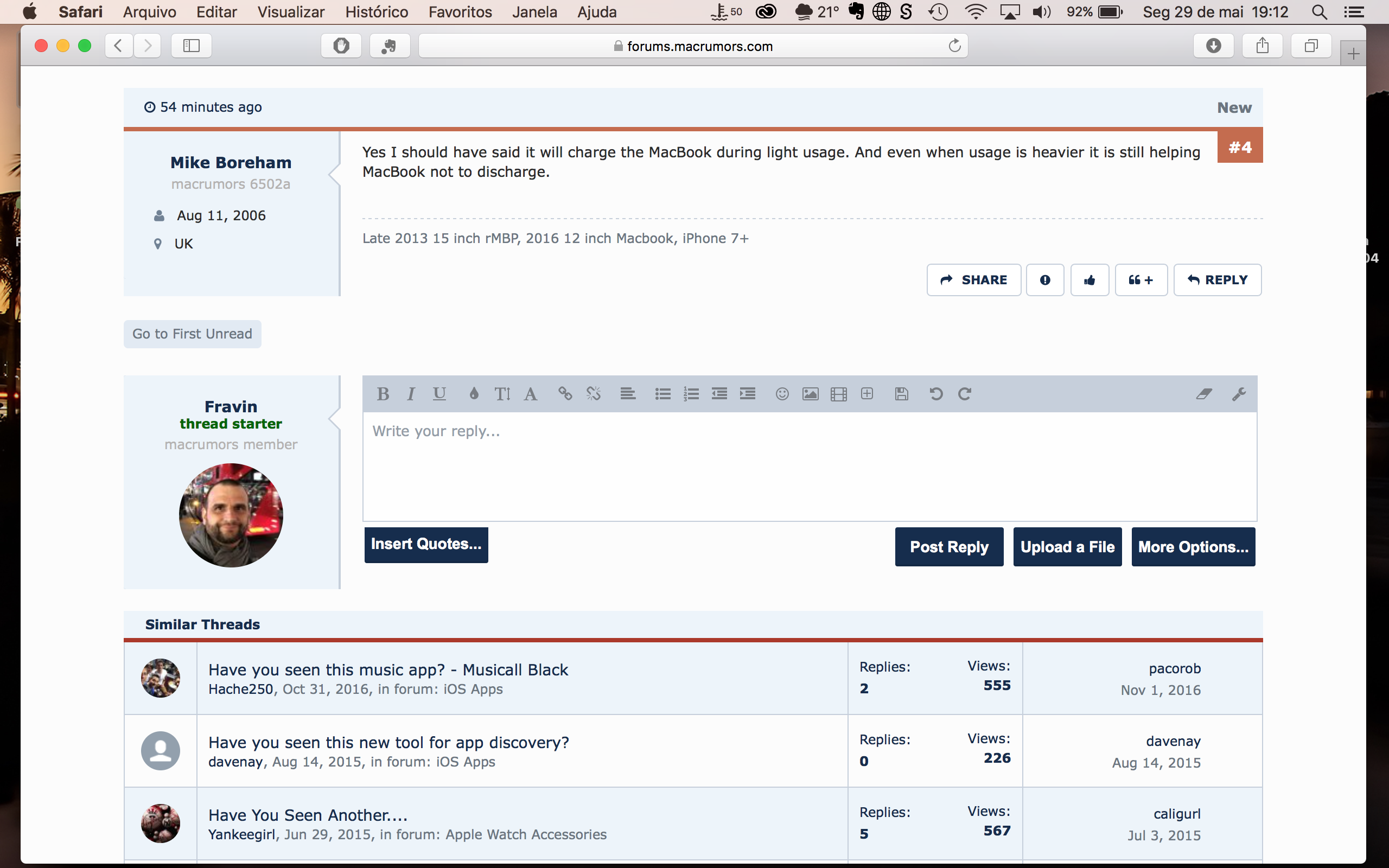The width and height of the screenshot is (1389, 868).
Task: Go forward with Safari forward arrow
Action: (x=148, y=46)
